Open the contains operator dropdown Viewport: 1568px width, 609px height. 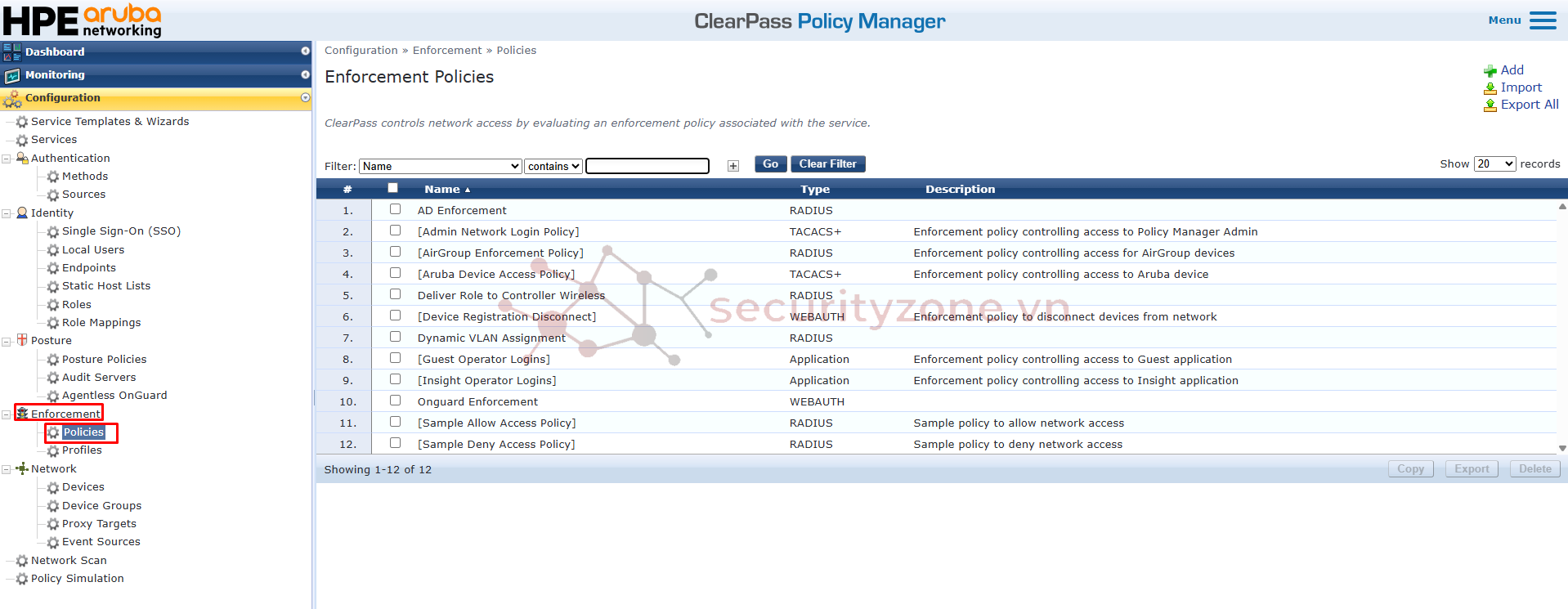553,166
